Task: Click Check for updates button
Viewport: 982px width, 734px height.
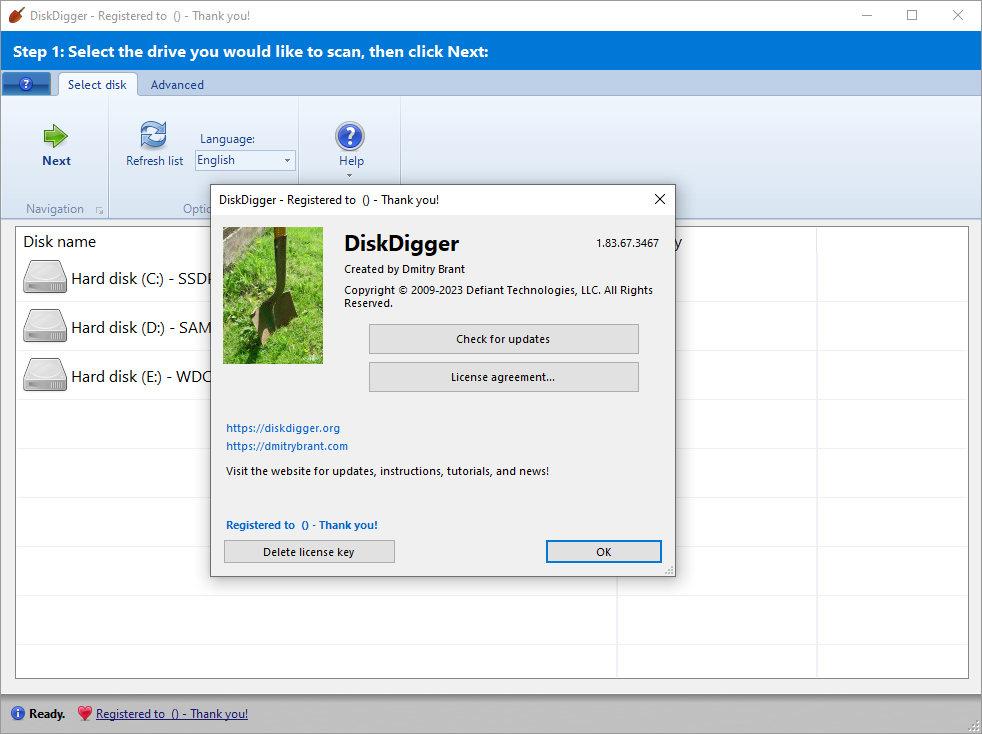Action: point(504,339)
